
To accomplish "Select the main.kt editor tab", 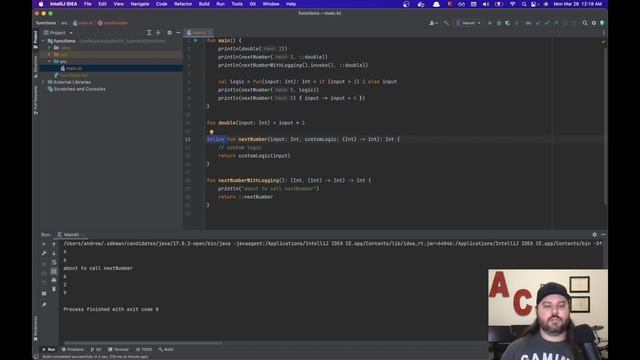I will tap(198, 33).
